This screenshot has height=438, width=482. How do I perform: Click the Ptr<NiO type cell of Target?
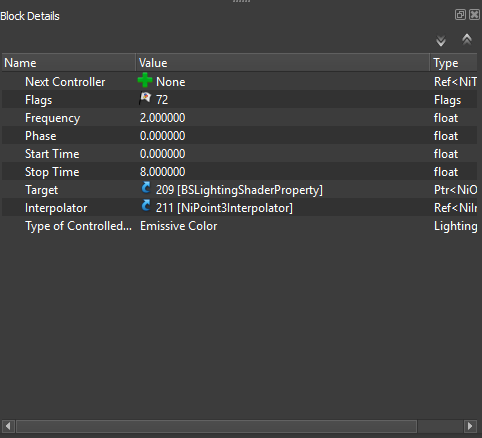455,190
